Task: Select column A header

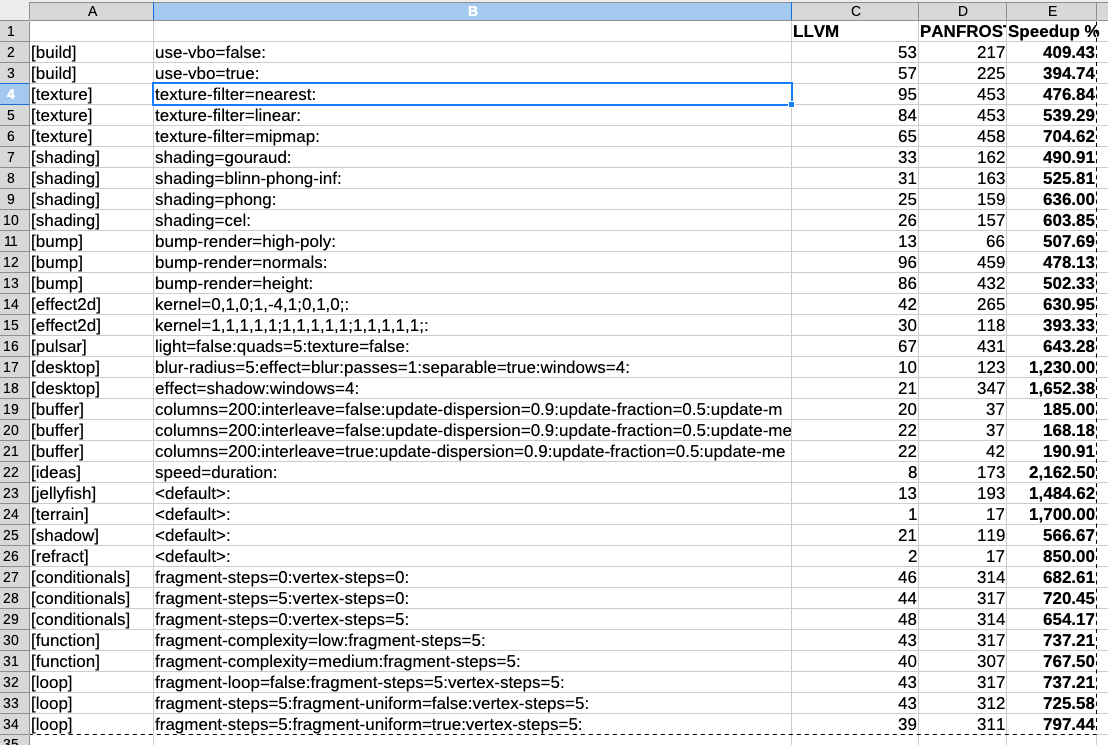Action: 91,11
